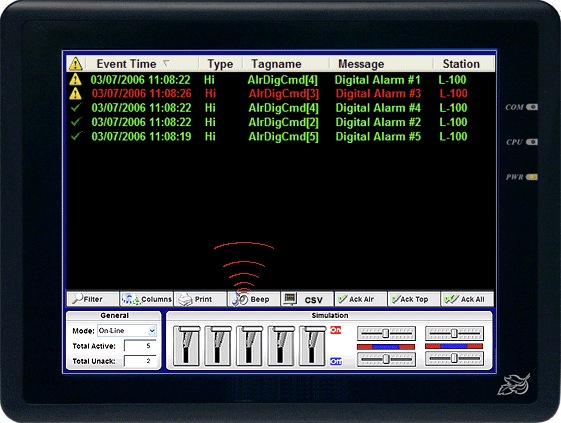Click checkmark icon on Digital Alarm #2 row
The width and height of the screenshot is (561, 423).
(76, 122)
